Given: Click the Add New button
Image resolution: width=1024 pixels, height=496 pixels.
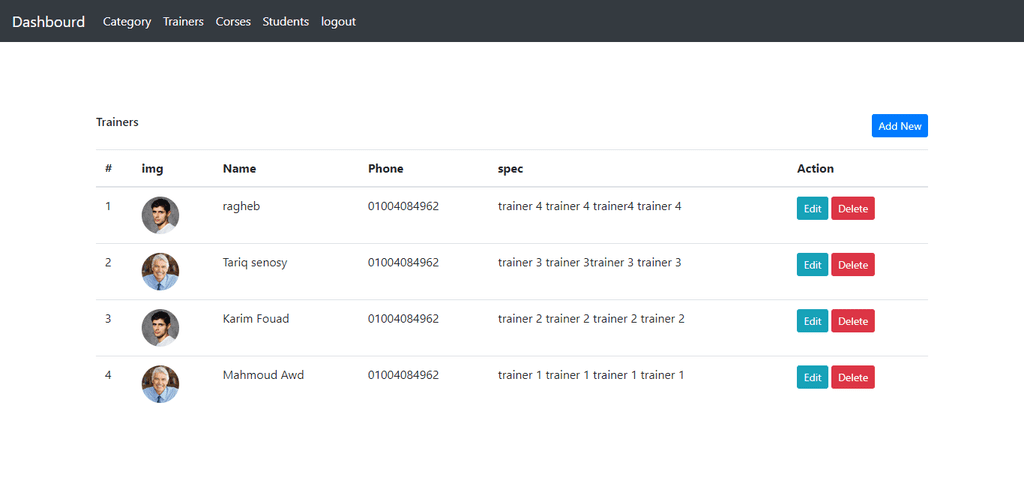Looking at the screenshot, I should [x=899, y=126].
